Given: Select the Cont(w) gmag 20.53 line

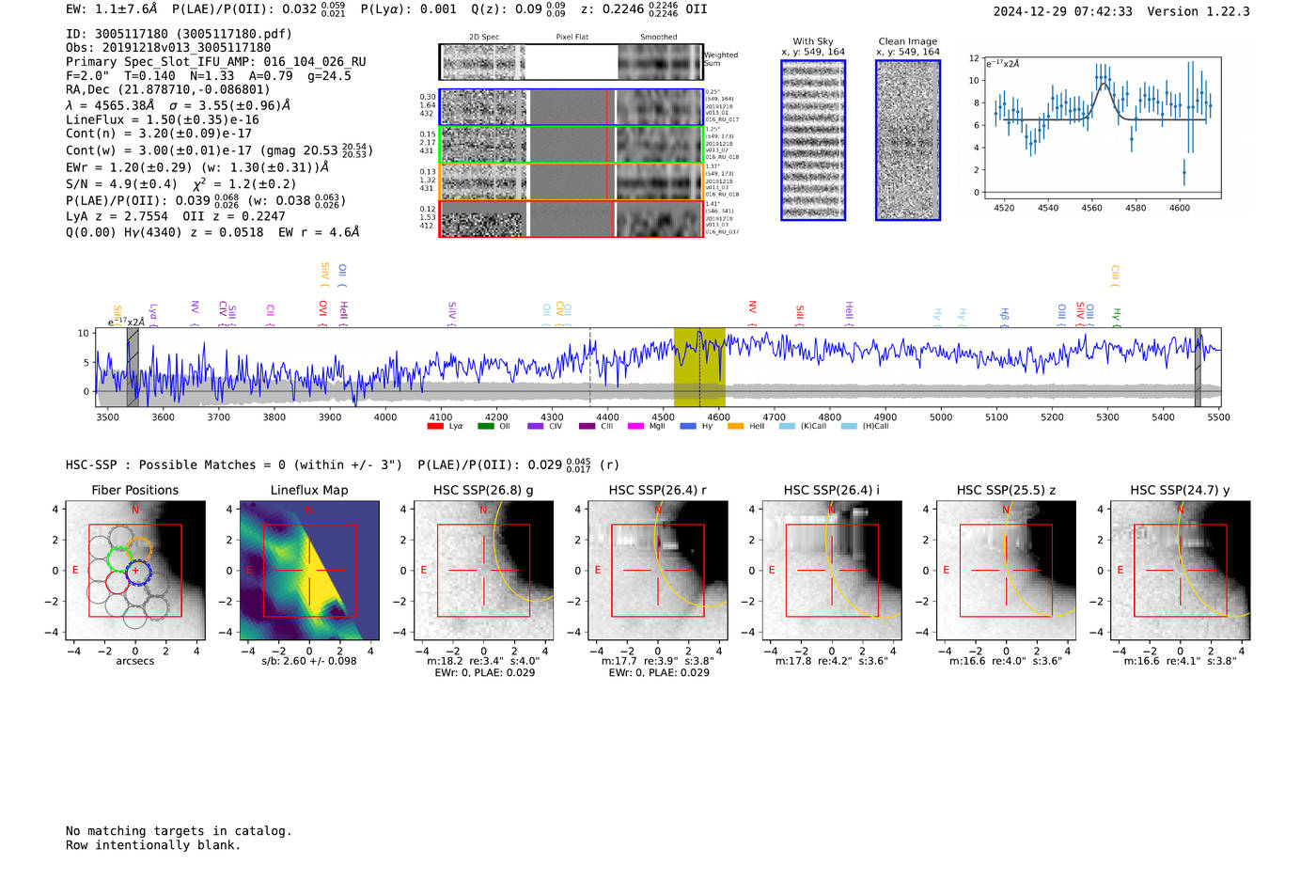Looking at the screenshot, I should pyautogui.click(x=219, y=150).
